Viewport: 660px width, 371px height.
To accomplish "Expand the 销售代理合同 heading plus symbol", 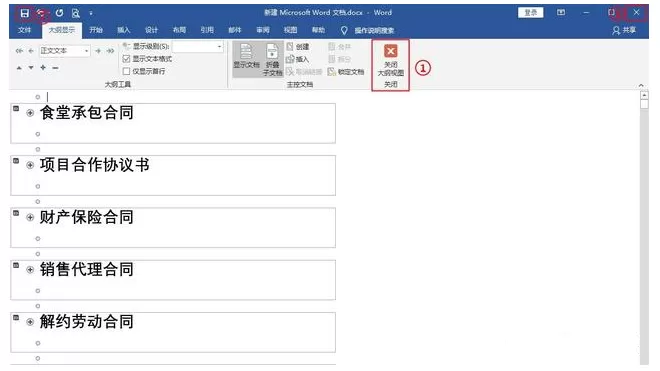I will point(30,270).
